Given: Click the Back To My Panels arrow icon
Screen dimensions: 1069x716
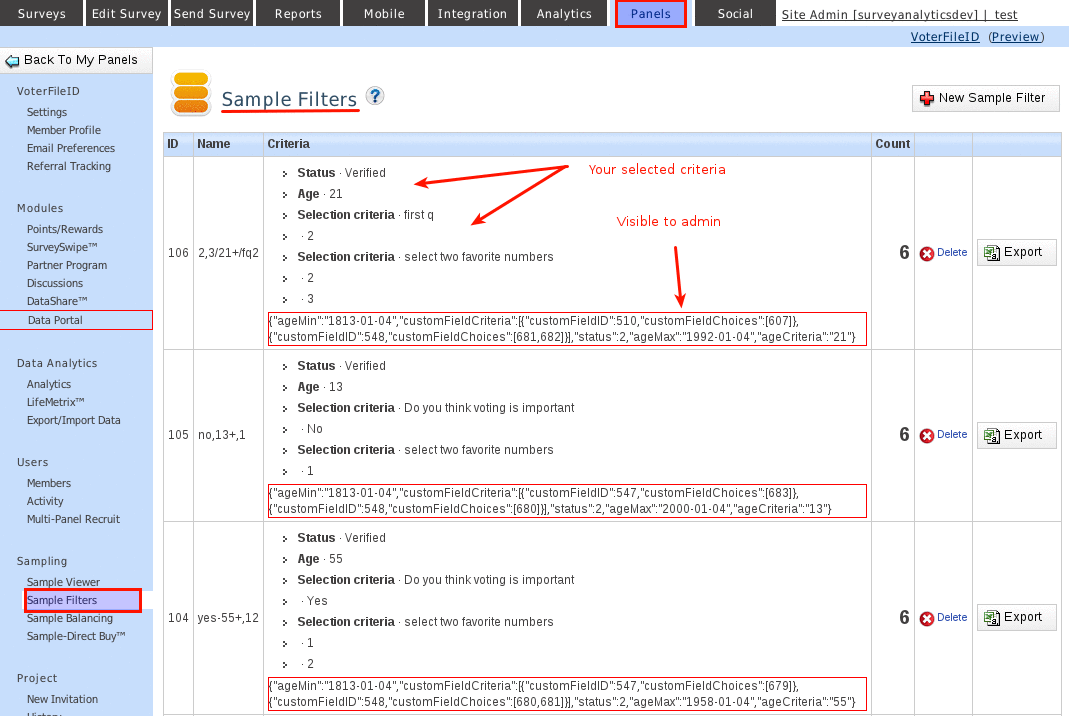Looking at the screenshot, I should [x=13, y=61].
